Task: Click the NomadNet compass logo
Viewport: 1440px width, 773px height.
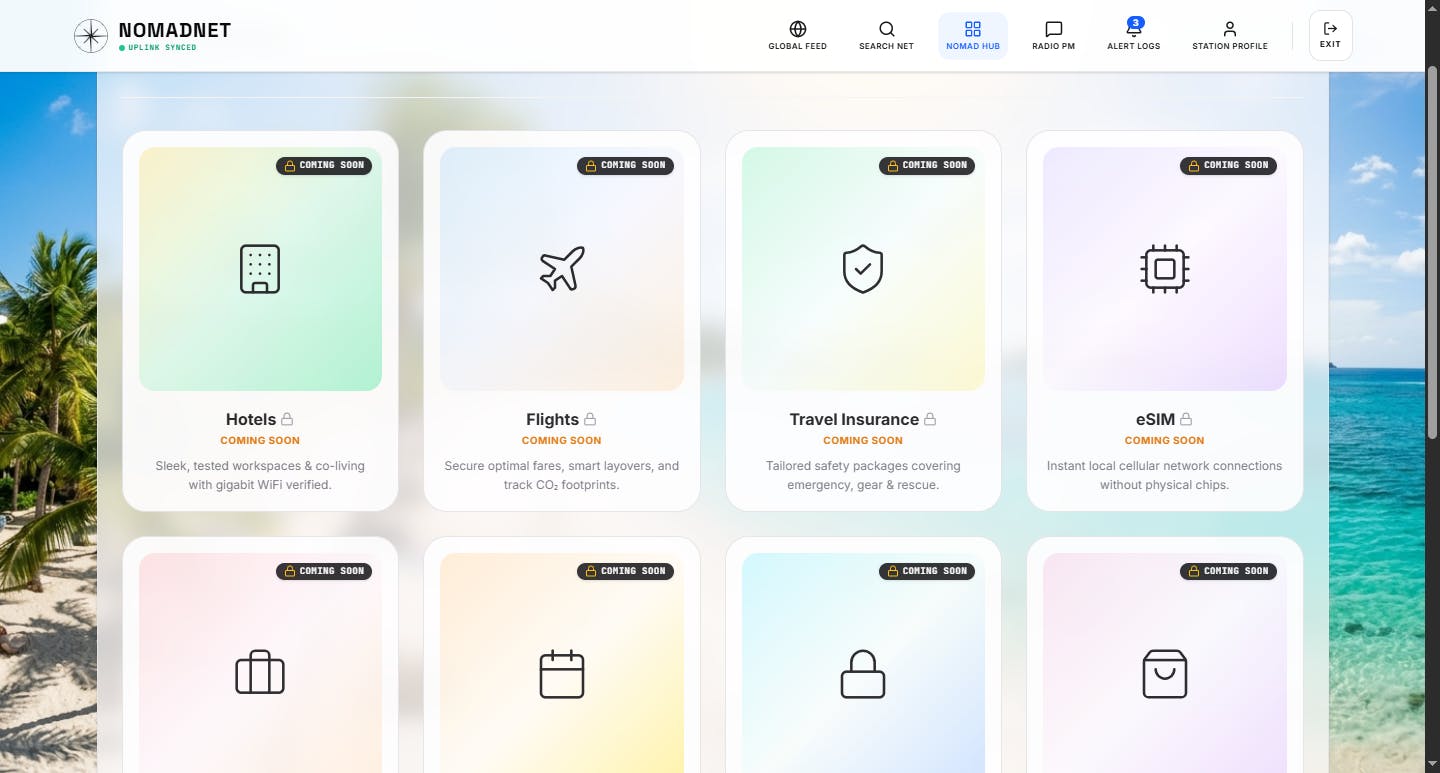Action: click(x=91, y=36)
